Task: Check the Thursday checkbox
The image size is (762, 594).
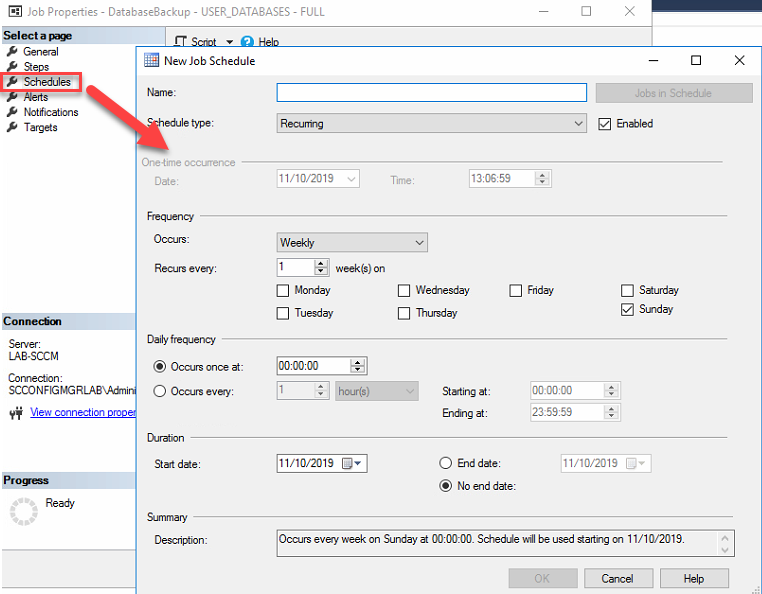Action: [403, 313]
